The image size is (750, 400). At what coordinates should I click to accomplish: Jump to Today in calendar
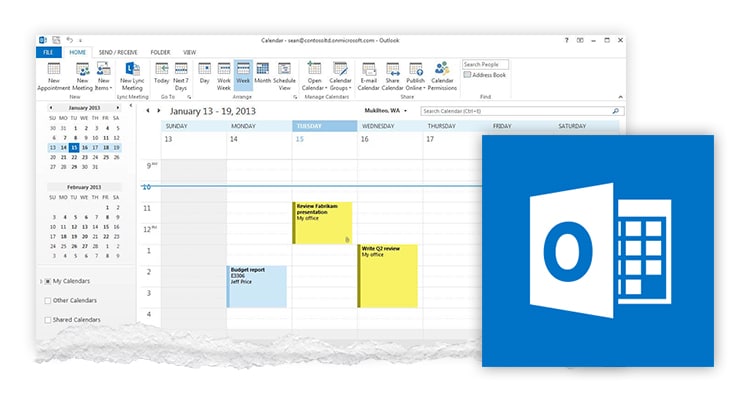click(162, 74)
